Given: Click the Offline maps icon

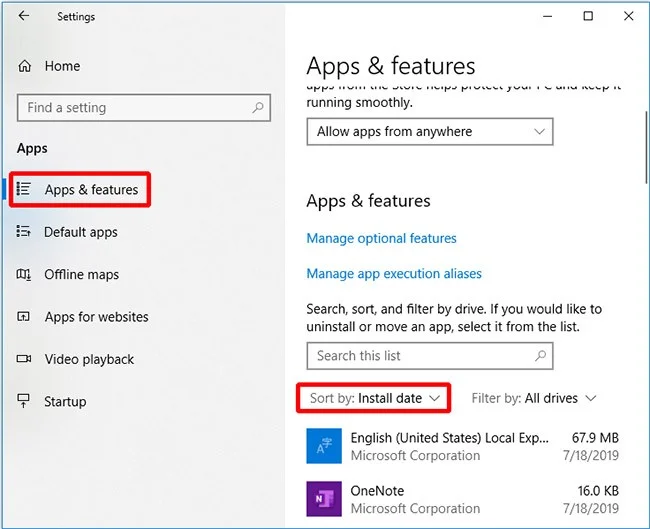Looking at the screenshot, I should click(x=24, y=275).
